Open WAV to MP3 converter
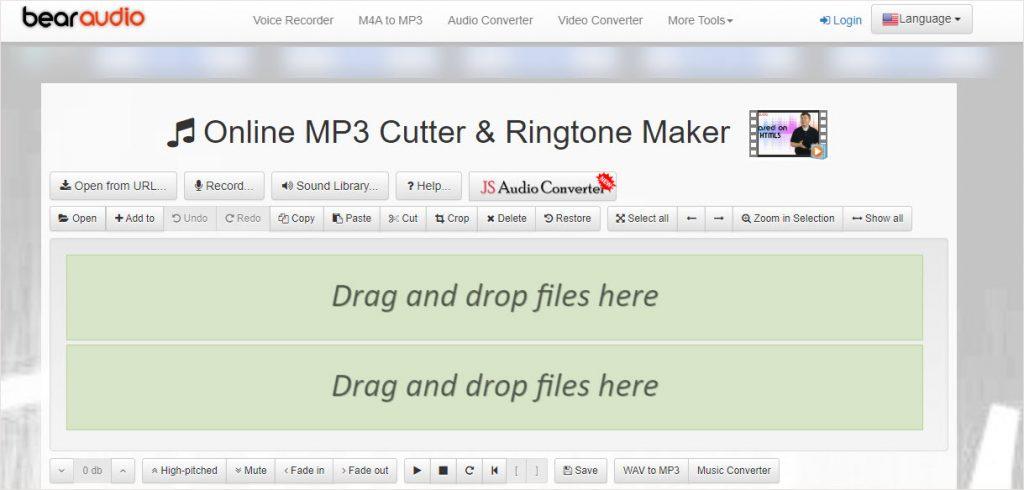Image resolution: width=1024 pixels, height=490 pixels. [651, 470]
